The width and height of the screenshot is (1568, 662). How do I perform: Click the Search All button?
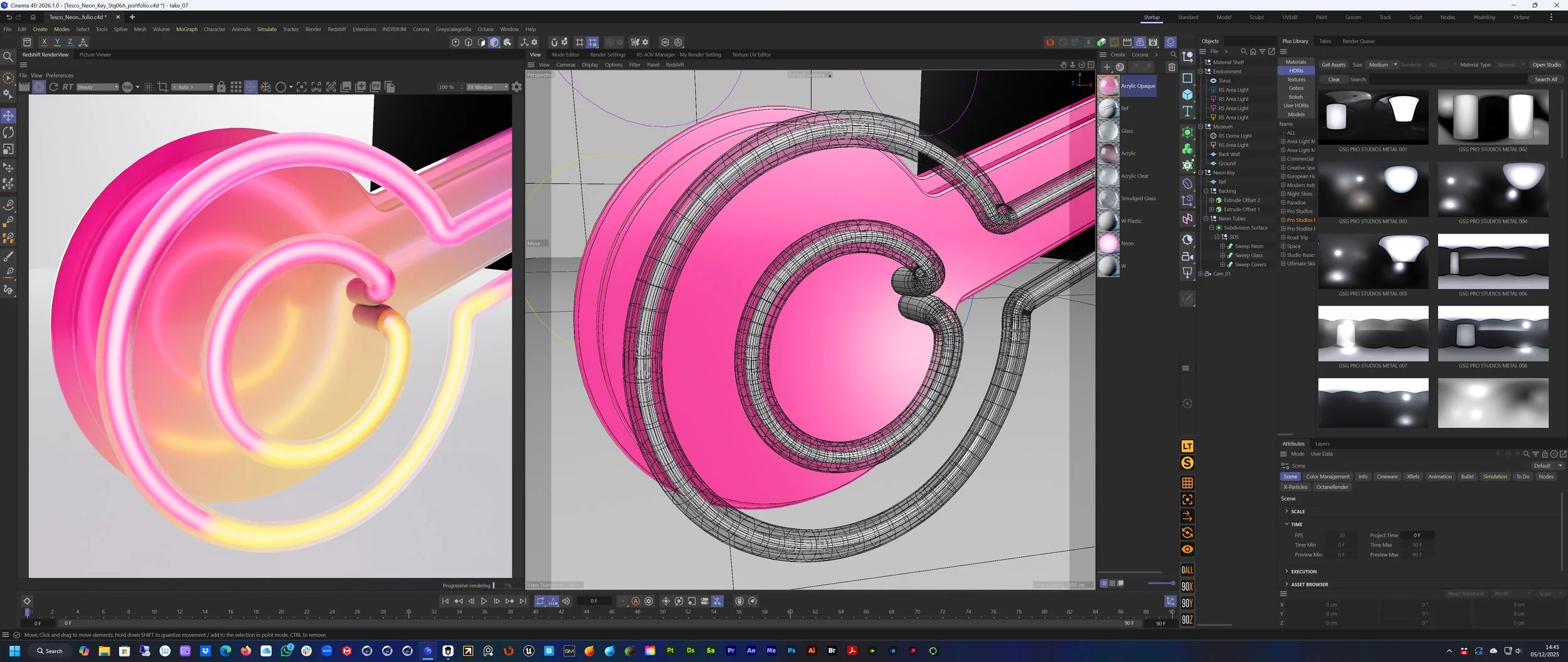pyautogui.click(x=1545, y=80)
